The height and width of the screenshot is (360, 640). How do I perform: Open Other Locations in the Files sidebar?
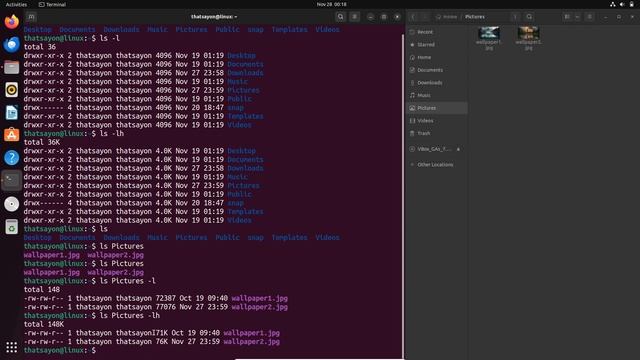tap(437, 164)
